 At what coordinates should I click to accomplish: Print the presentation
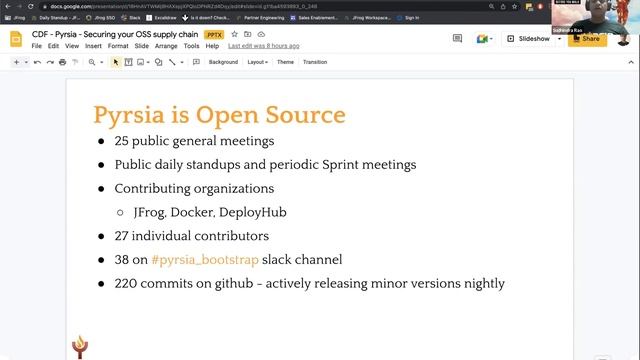tap(62, 62)
